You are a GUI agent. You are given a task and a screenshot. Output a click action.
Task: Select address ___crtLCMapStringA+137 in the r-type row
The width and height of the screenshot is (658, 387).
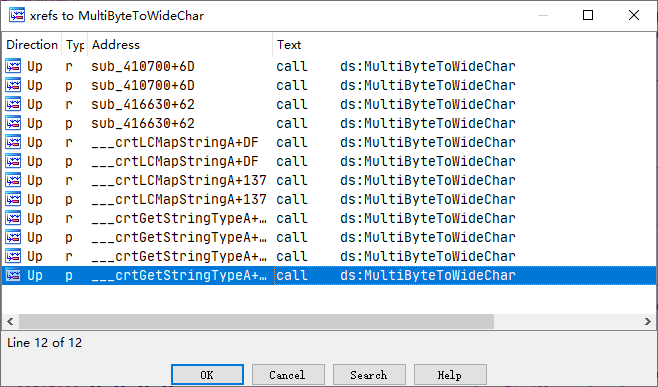(x=179, y=180)
